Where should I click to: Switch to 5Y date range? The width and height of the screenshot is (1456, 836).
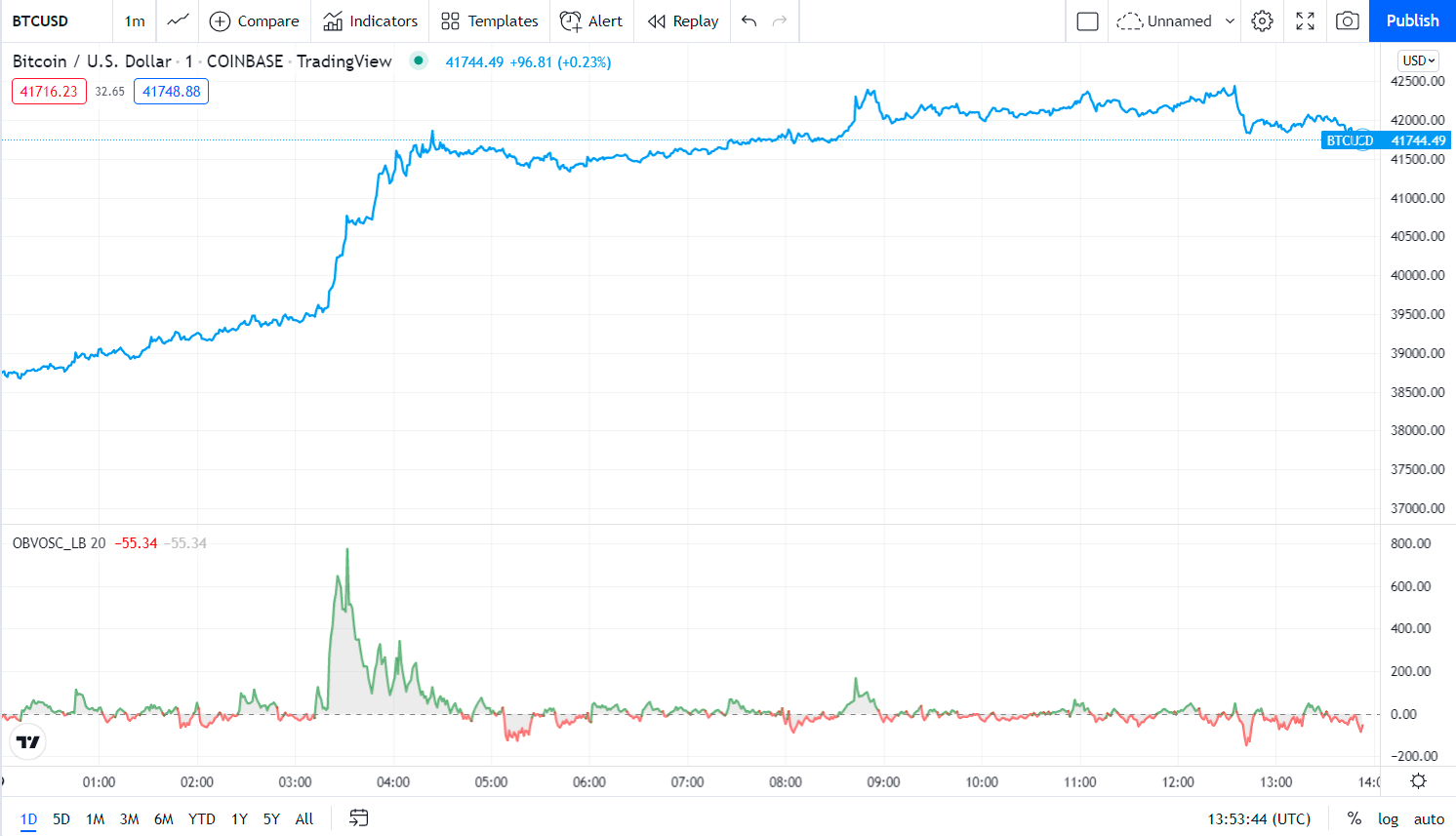[271, 818]
